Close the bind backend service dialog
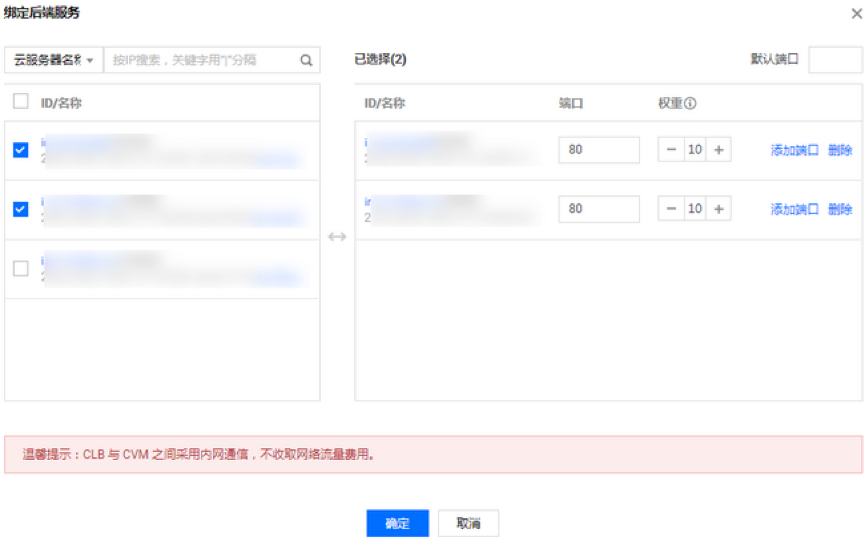864x539 pixels. [x=856, y=14]
